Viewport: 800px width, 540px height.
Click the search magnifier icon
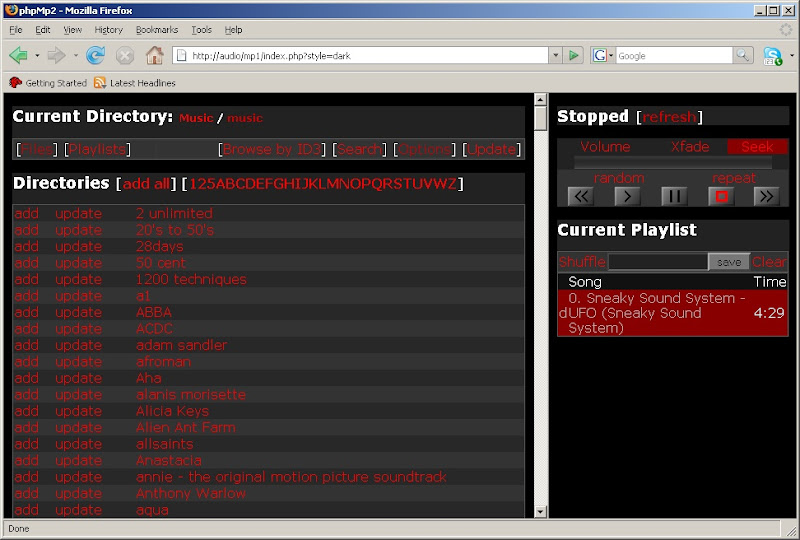(742, 55)
